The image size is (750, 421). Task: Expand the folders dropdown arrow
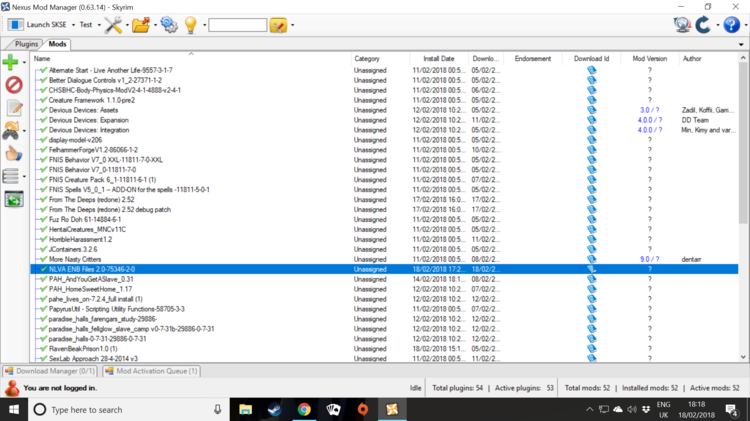[155, 25]
